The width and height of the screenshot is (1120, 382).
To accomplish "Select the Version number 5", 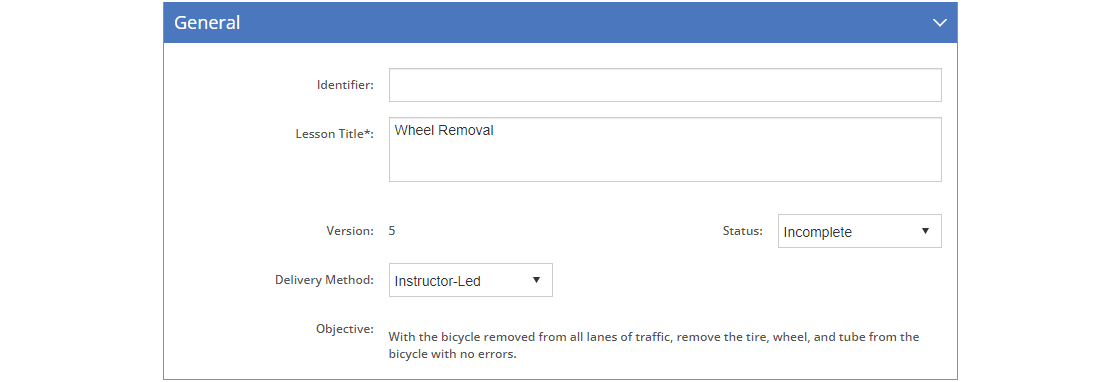I will (x=392, y=231).
